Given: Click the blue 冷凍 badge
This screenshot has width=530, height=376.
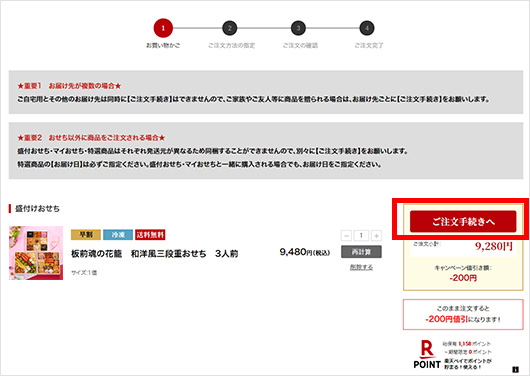Looking at the screenshot, I should tap(118, 235).
